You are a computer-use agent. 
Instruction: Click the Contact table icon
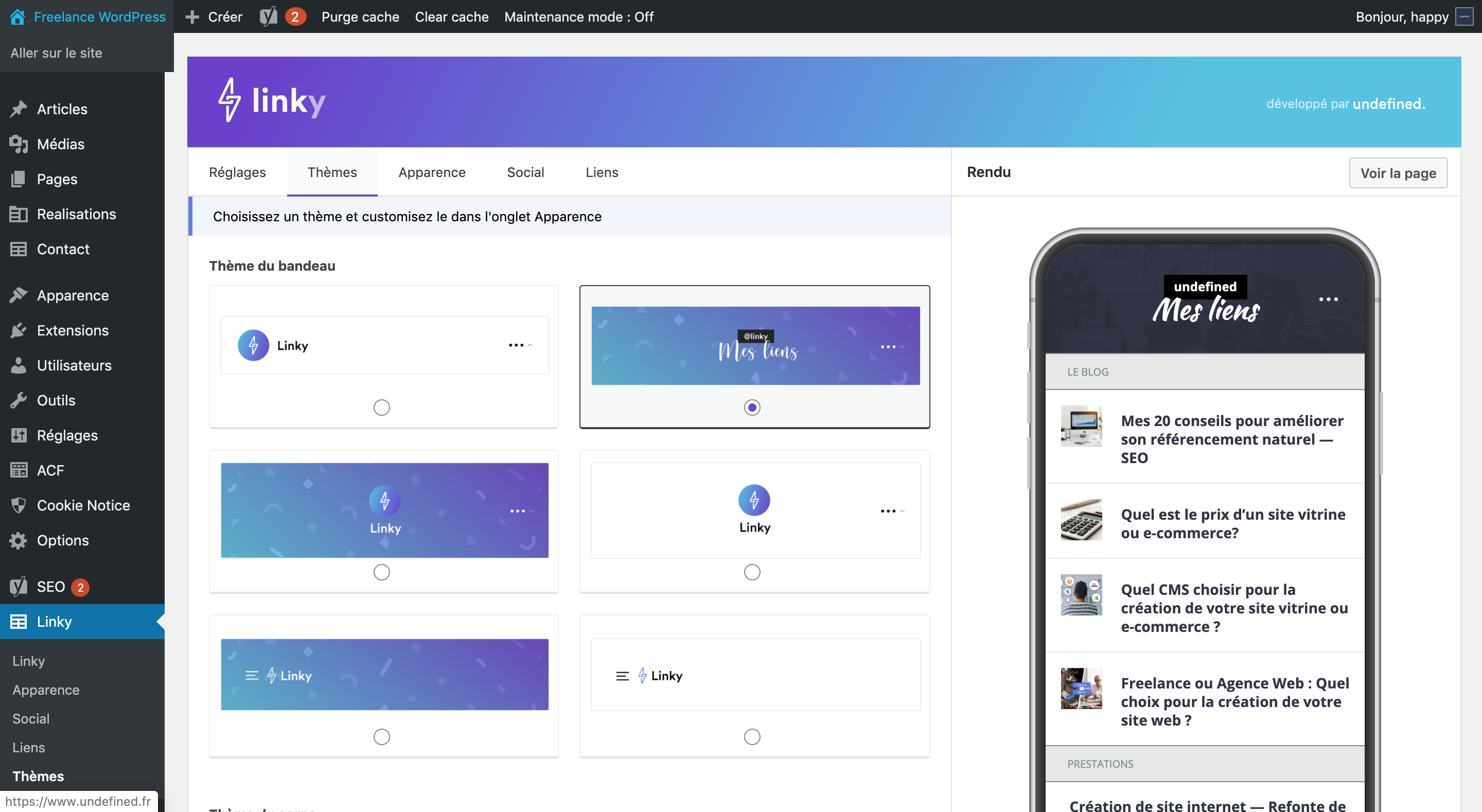[x=19, y=249]
